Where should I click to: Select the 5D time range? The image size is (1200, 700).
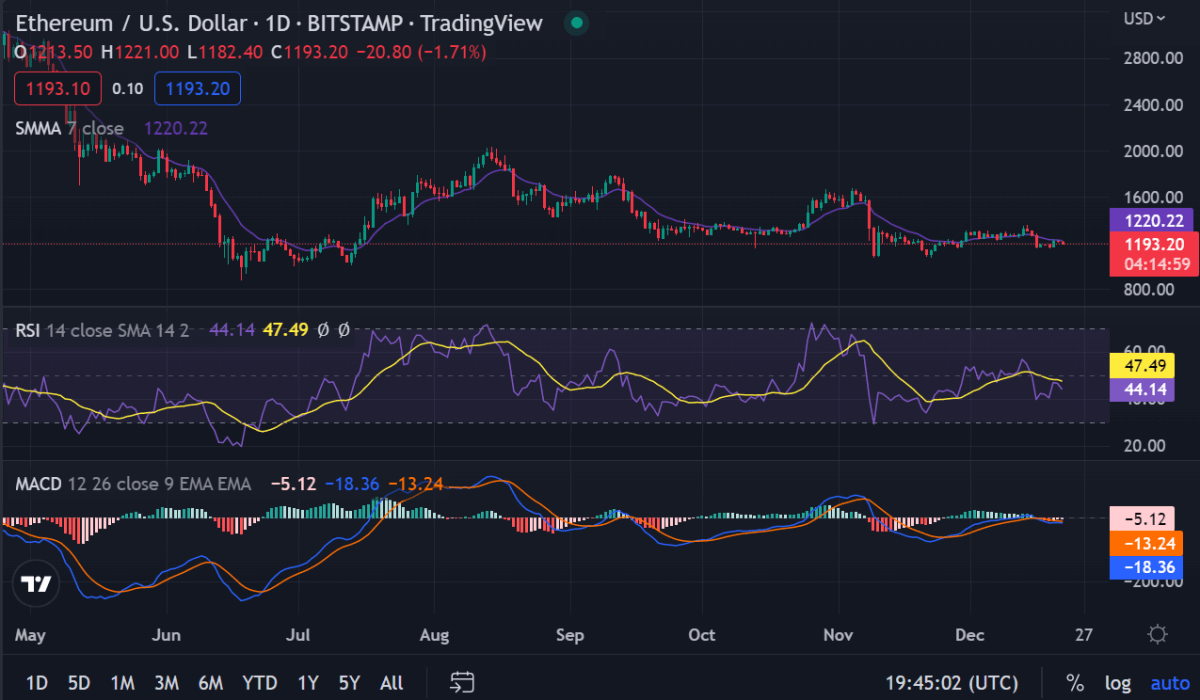tap(78, 683)
